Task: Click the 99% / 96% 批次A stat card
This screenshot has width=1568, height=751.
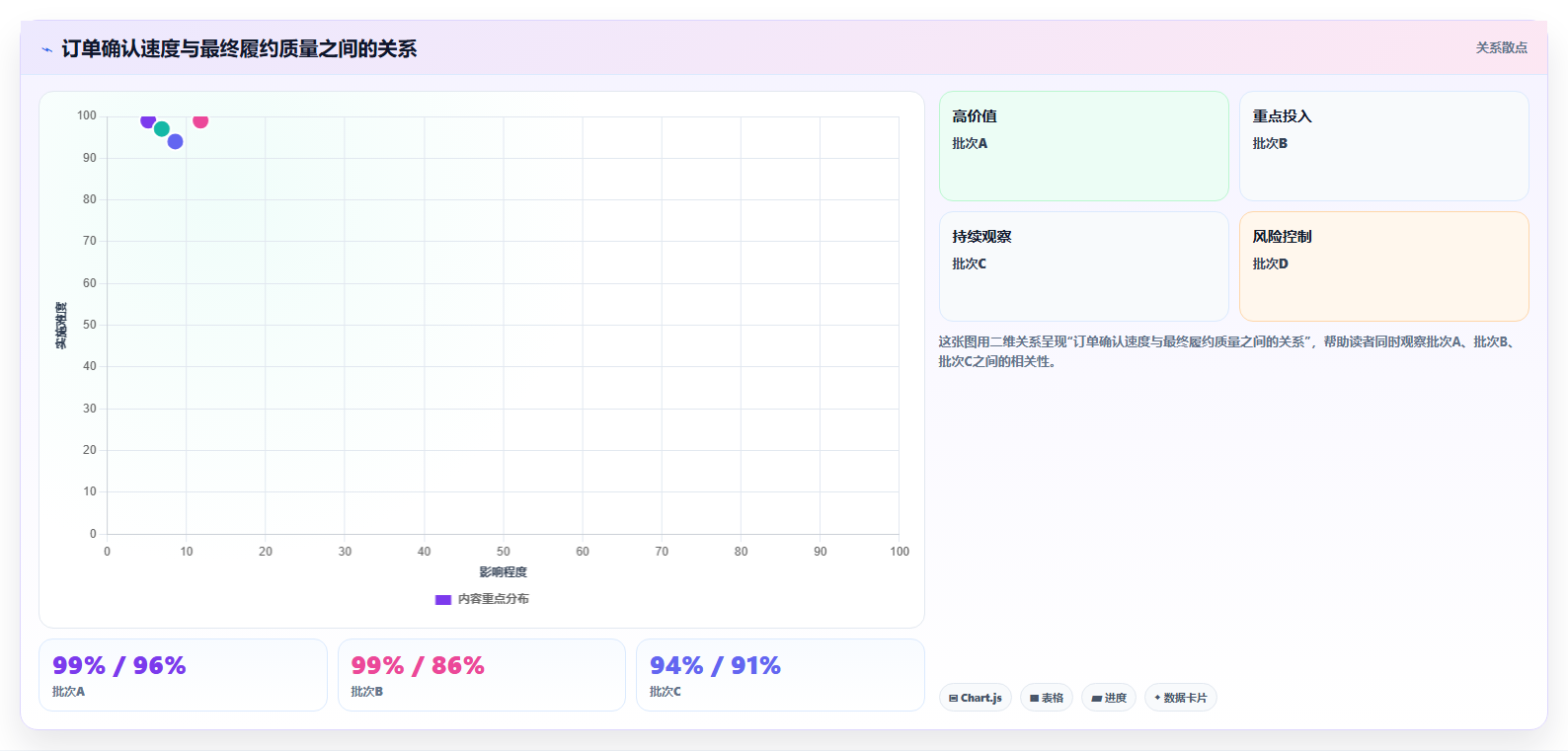Action: click(183, 675)
